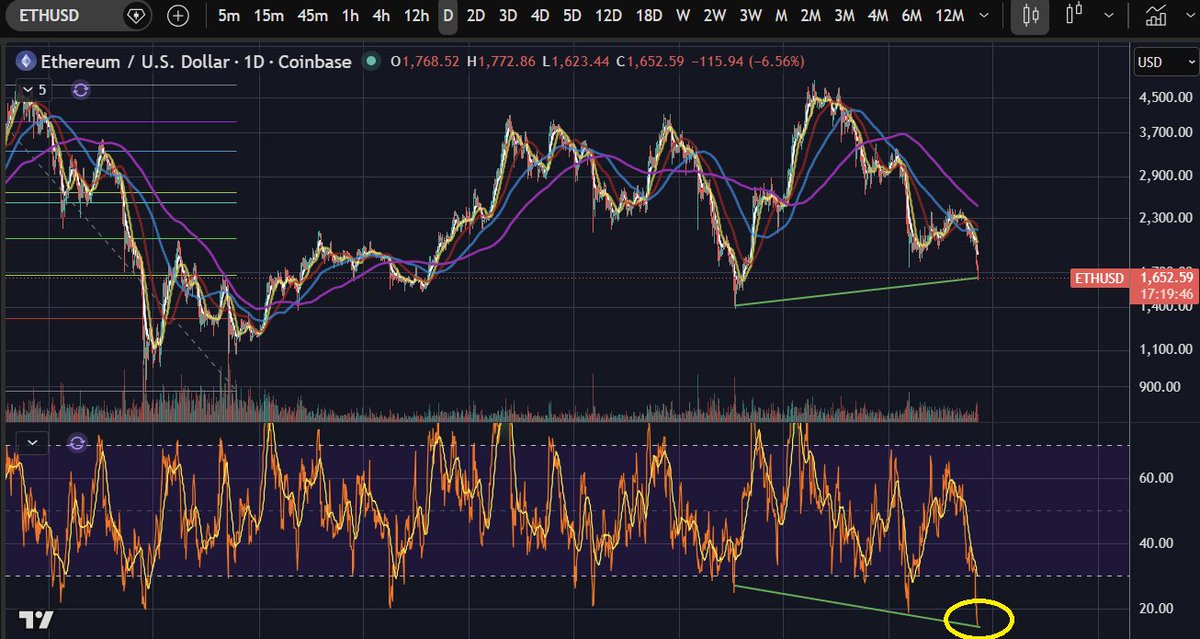The image size is (1200, 639).
Task: Click the red ETHUSD price label
Action: click(x=1098, y=276)
